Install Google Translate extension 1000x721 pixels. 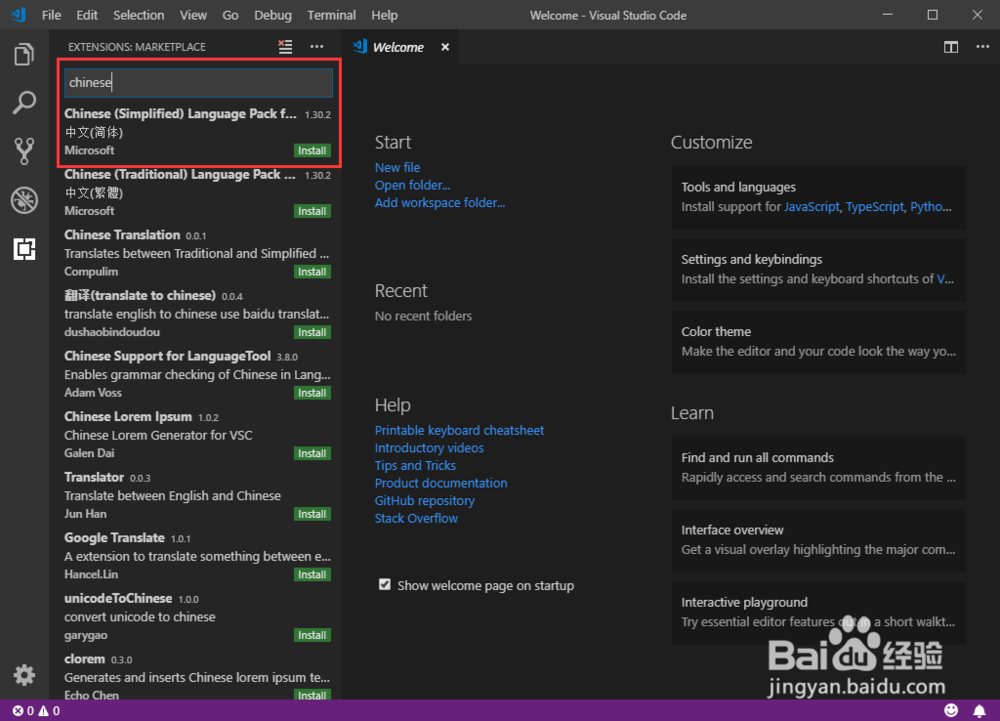[312, 574]
